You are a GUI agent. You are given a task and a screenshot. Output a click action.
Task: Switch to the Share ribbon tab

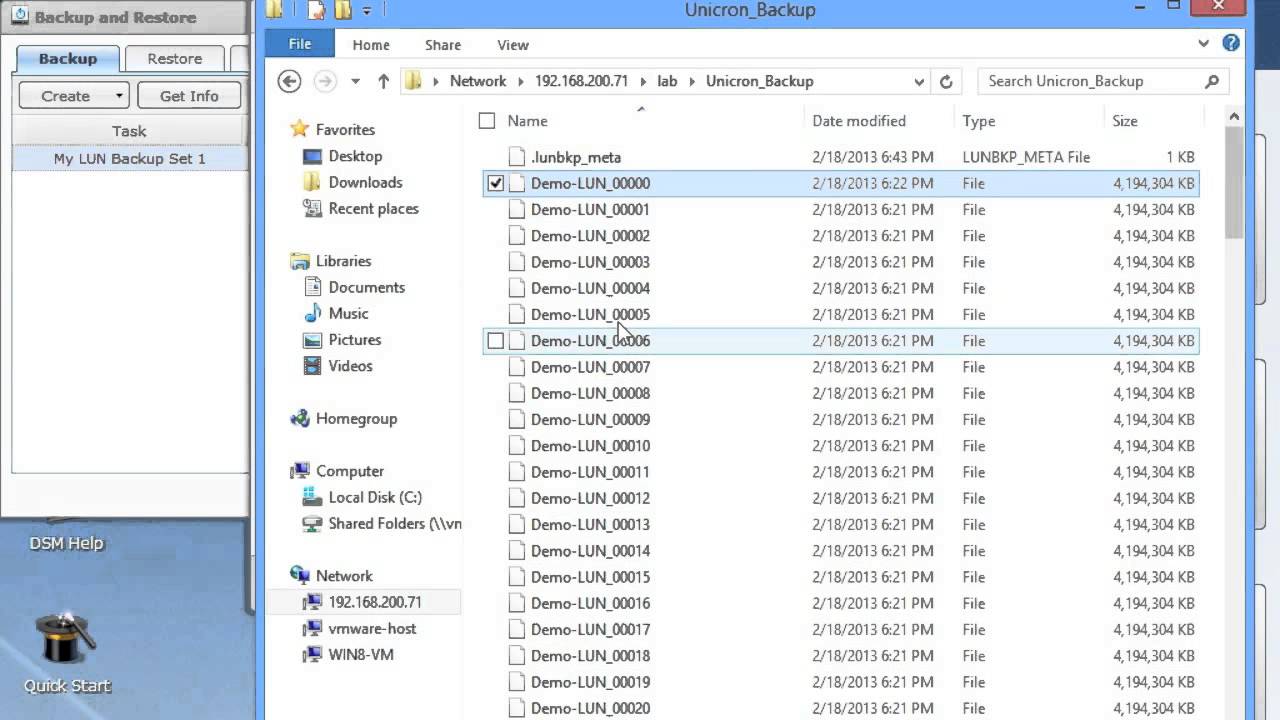(443, 45)
